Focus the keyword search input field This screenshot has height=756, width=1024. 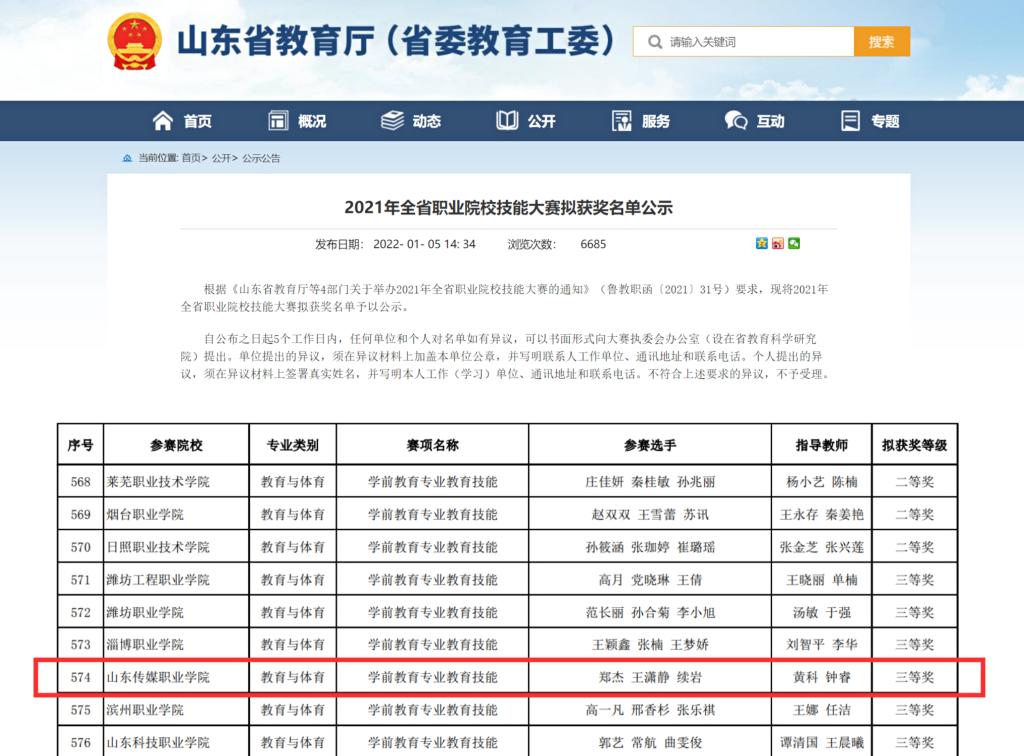click(743, 42)
